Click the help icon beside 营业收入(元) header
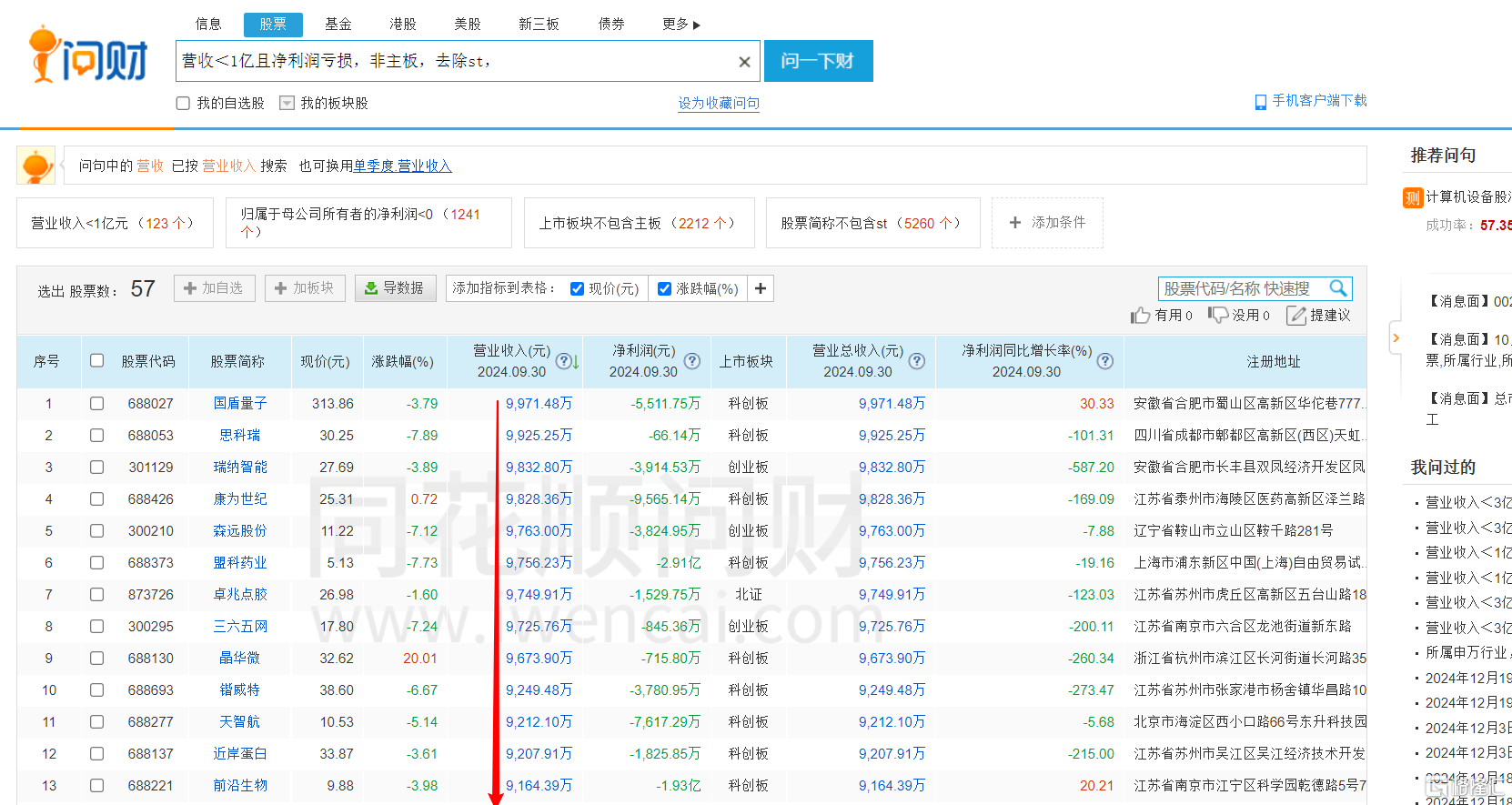The height and width of the screenshot is (805, 1512). pyautogui.click(x=563, y=361)
